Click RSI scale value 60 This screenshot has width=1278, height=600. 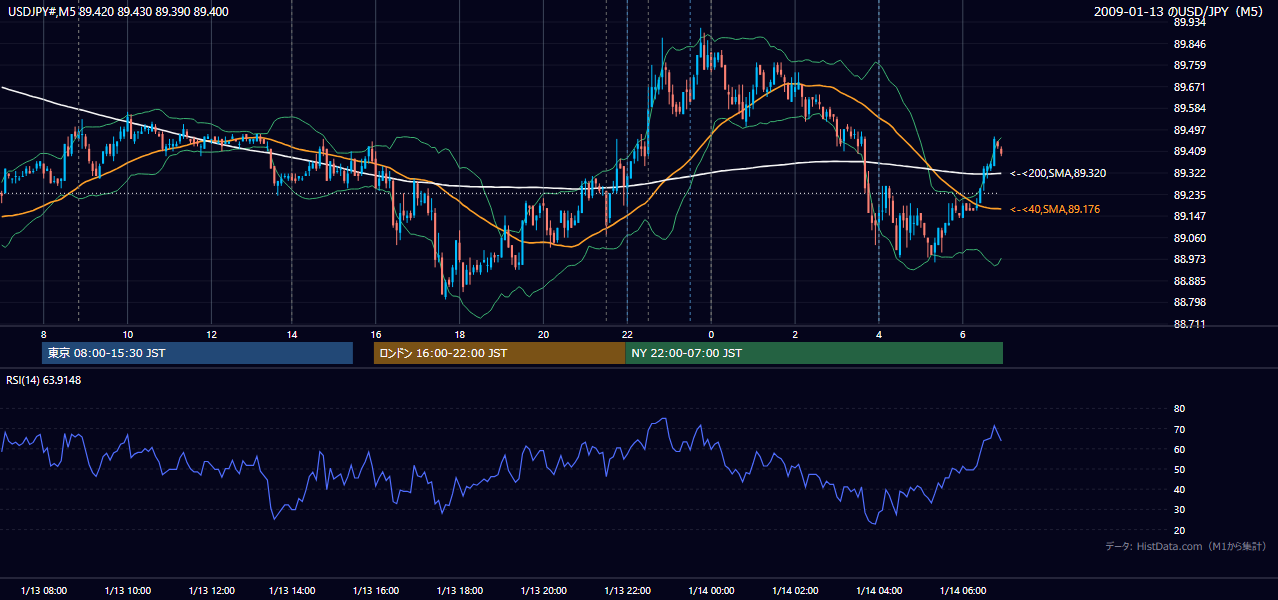1179,449
